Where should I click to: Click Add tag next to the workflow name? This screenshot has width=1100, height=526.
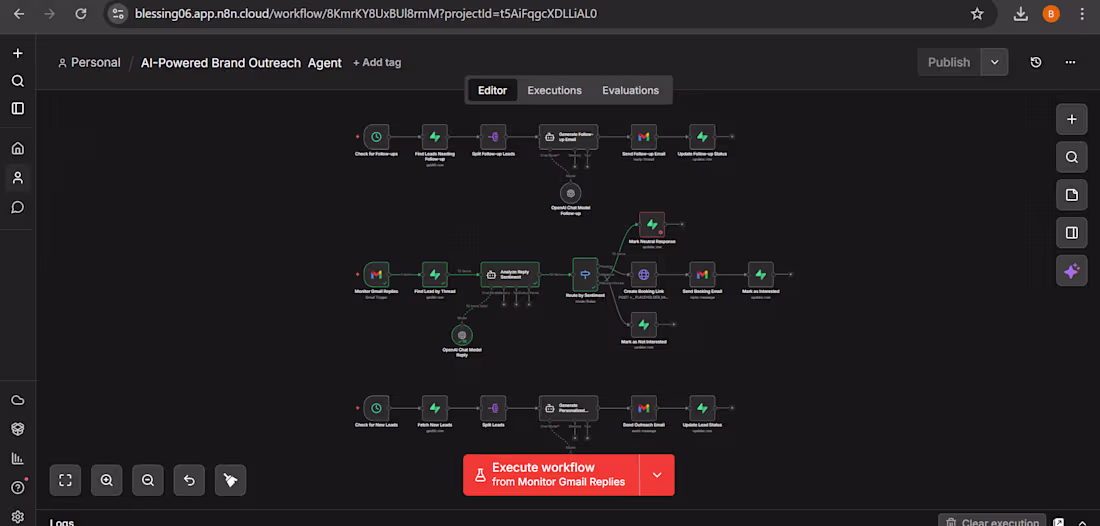[x=377, y=62]
